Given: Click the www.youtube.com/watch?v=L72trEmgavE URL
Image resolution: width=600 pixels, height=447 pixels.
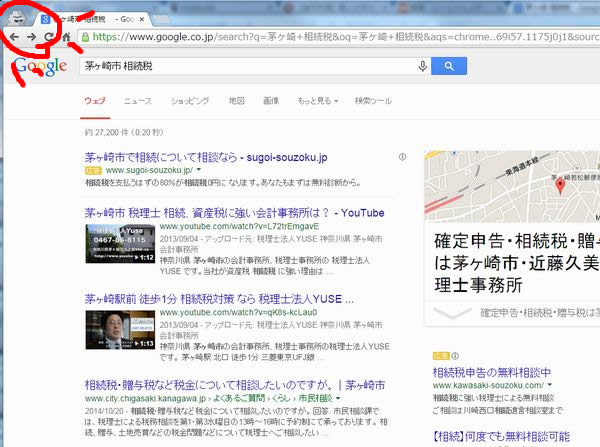Looking at the screenshot, I should point(239,227).
